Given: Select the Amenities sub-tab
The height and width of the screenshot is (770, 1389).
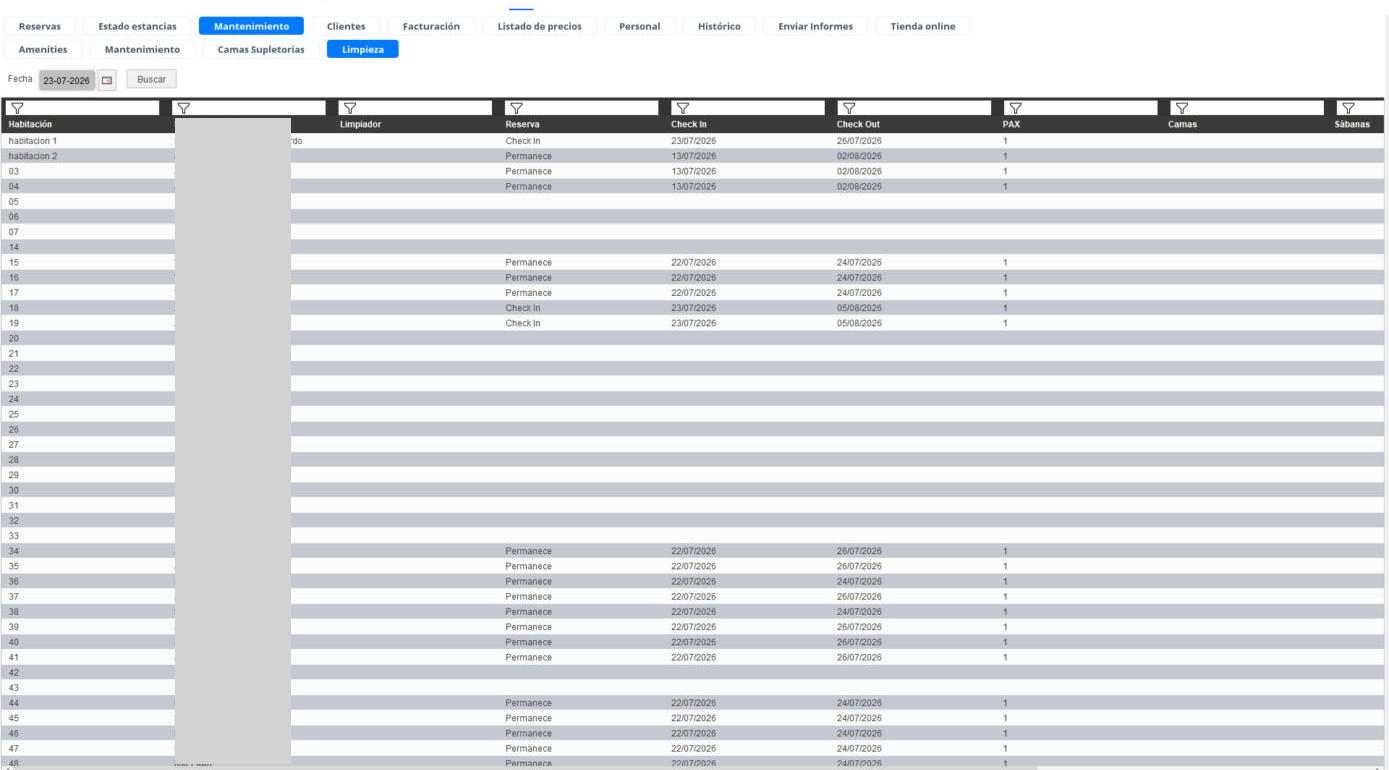Looking at the screenshot, I should pos(43,49).
